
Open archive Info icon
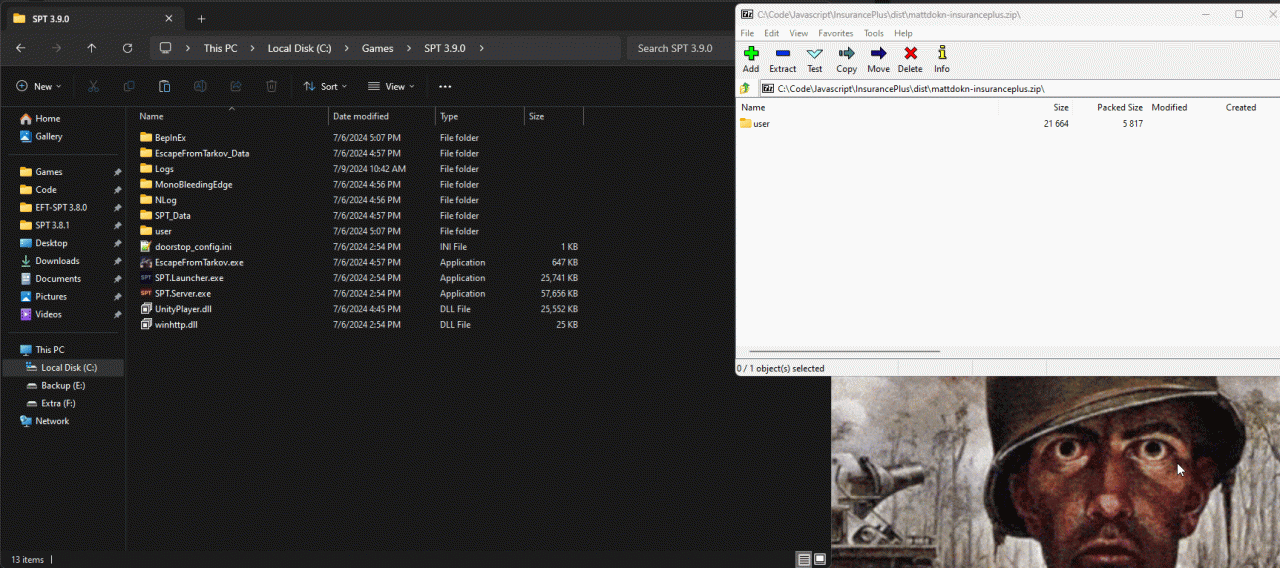[941, 59]
